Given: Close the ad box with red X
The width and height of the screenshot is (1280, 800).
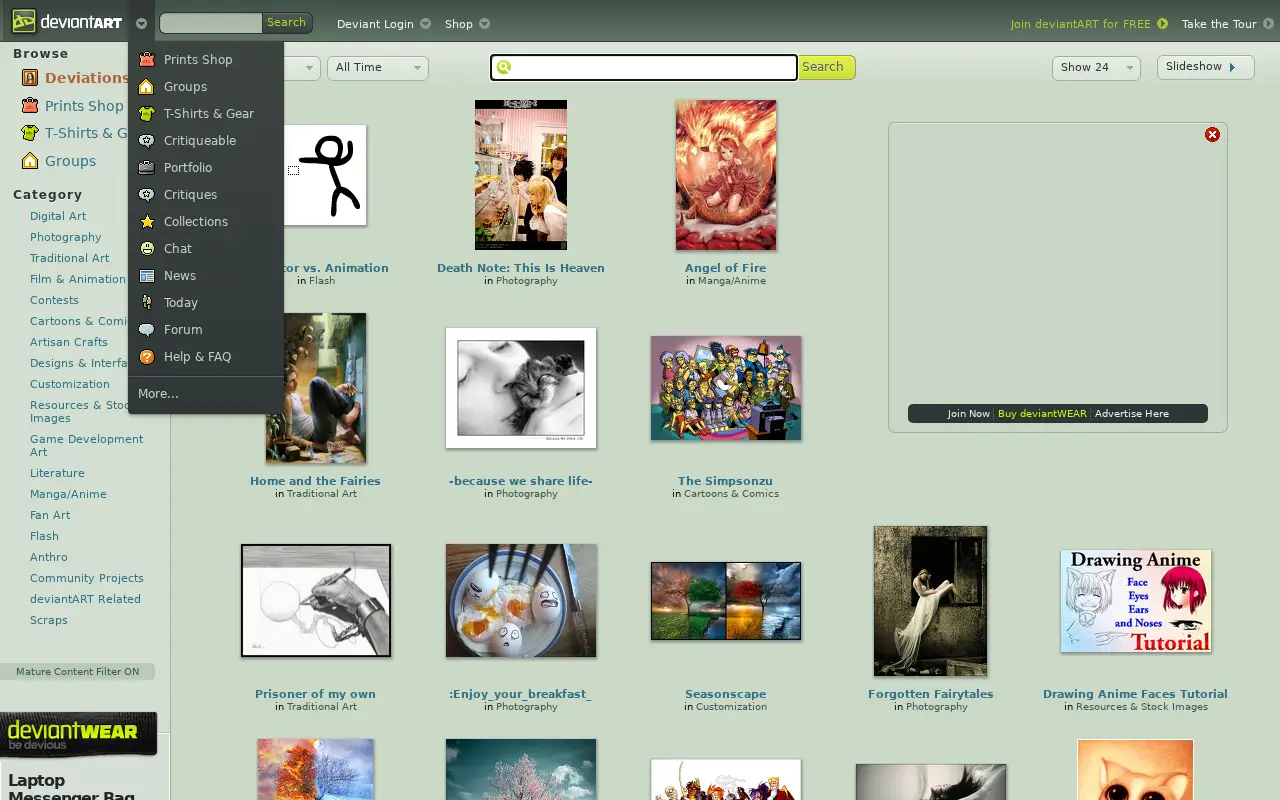Looking at the screenshot, I should click(1212, 134).
